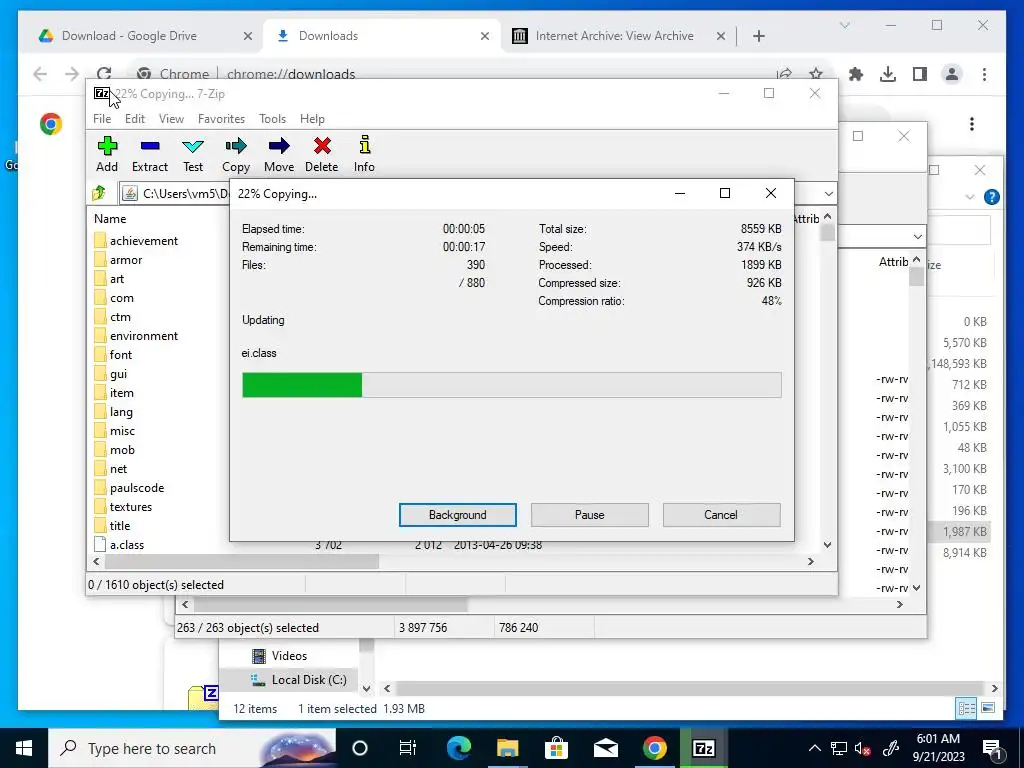The image size is (1024, 768).
Task: Click the 7-Zip horizontal scrollbar
Action: click(x=242, y=561)
